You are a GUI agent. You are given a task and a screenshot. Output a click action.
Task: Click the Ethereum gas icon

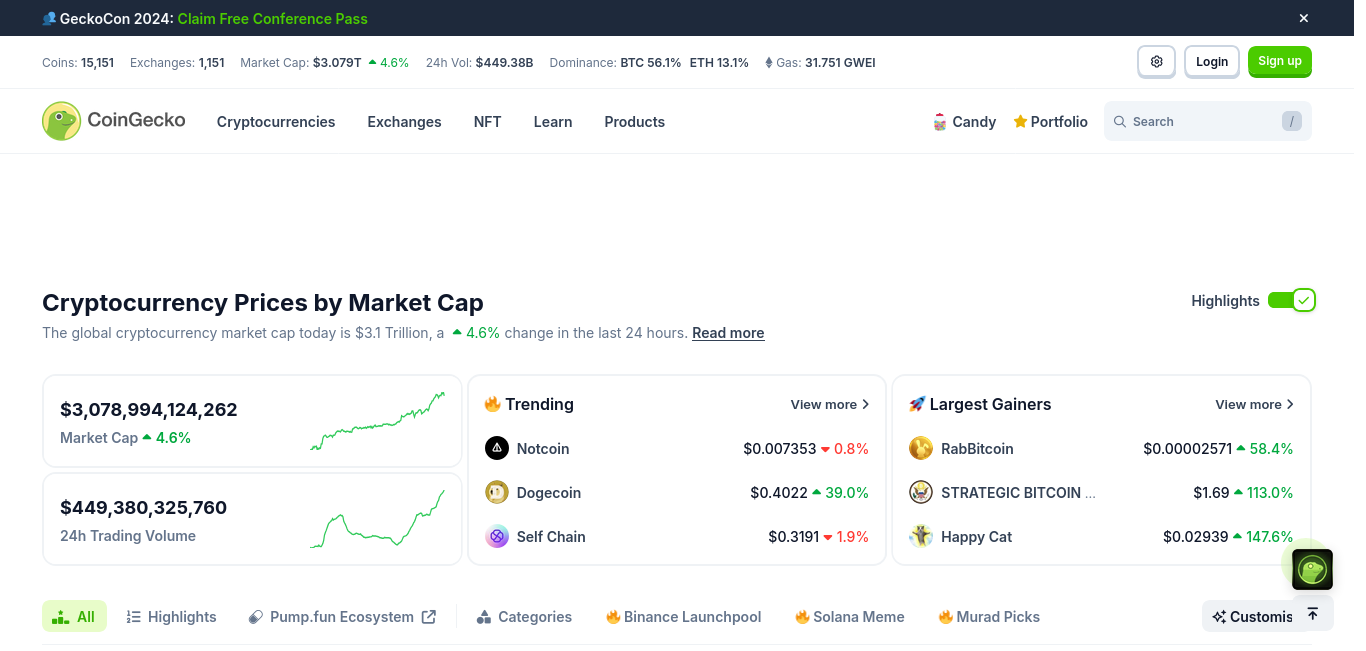768,62
